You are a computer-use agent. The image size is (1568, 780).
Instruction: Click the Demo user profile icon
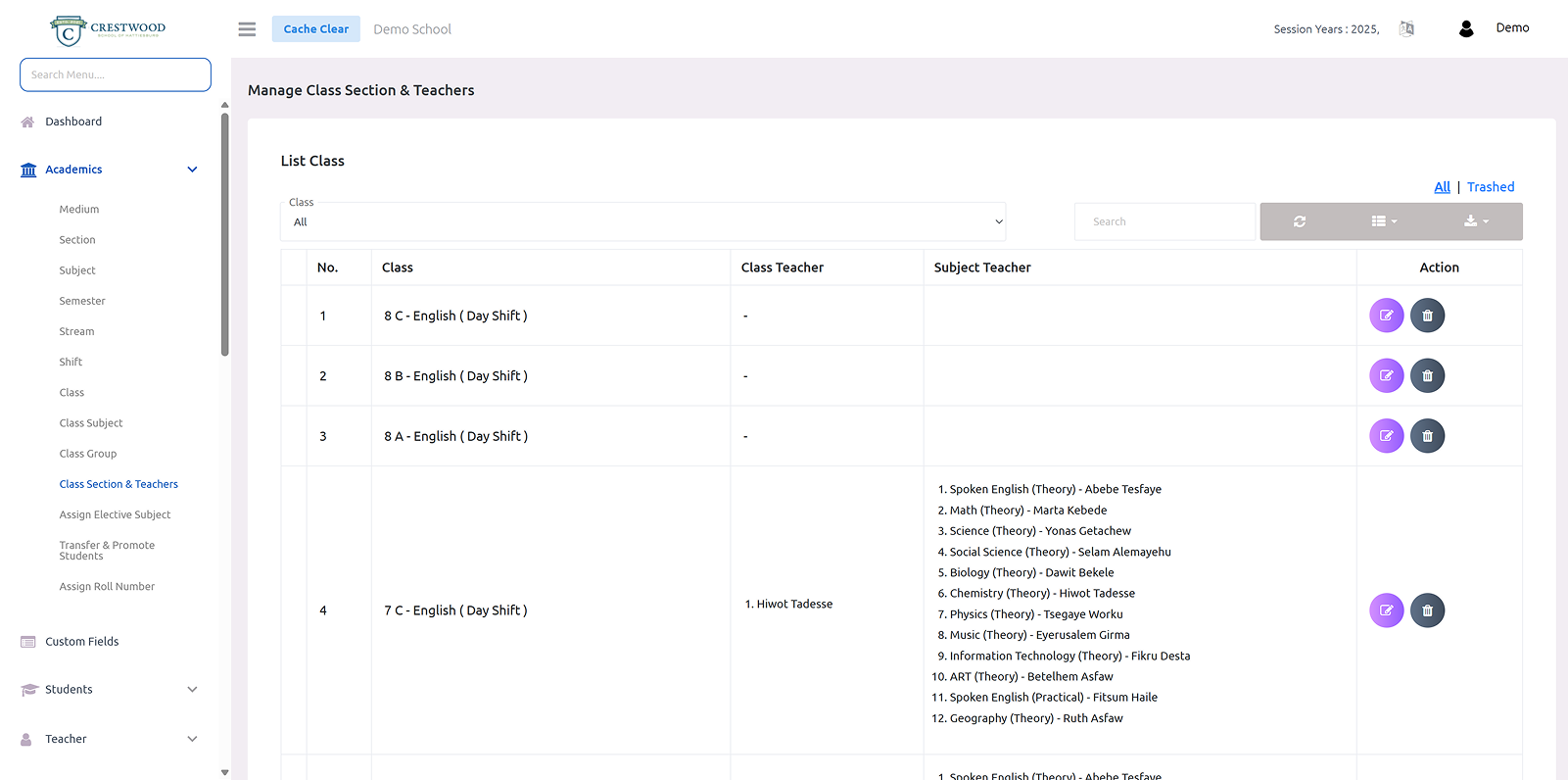1465,28
